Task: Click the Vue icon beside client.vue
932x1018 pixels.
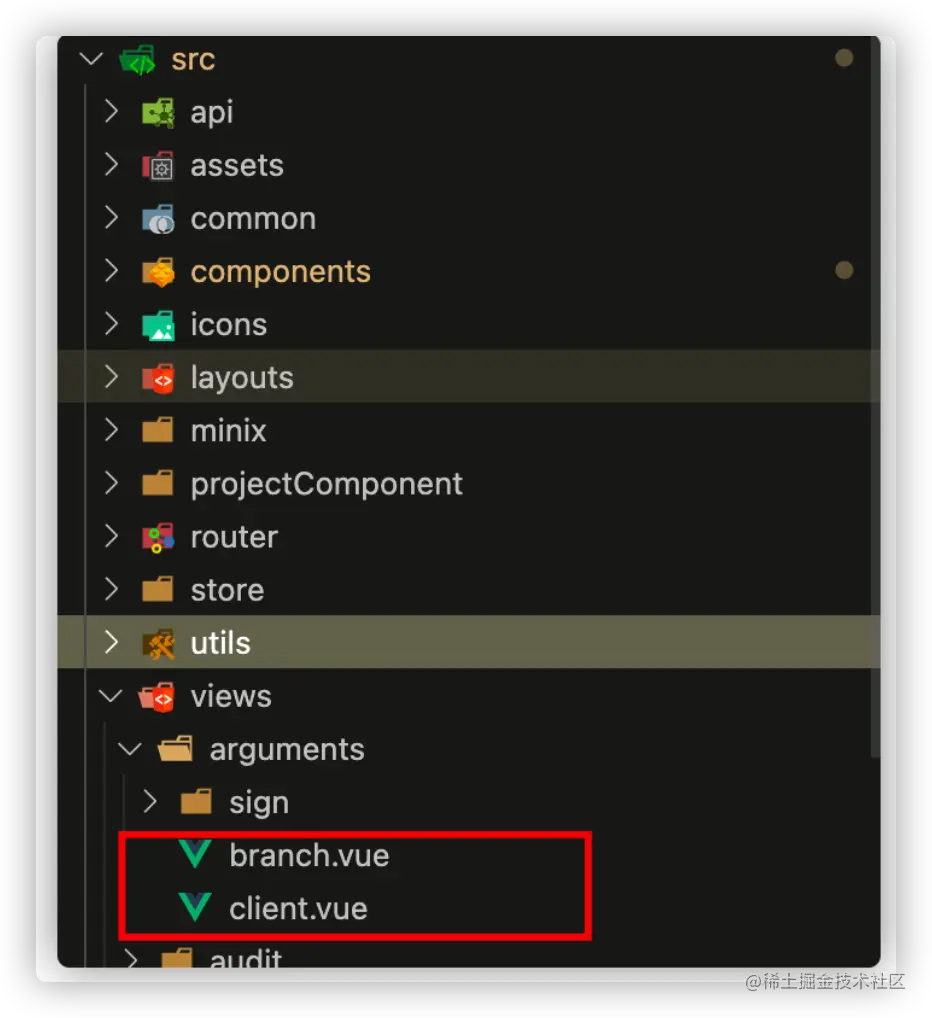Action: coord(194,908)
